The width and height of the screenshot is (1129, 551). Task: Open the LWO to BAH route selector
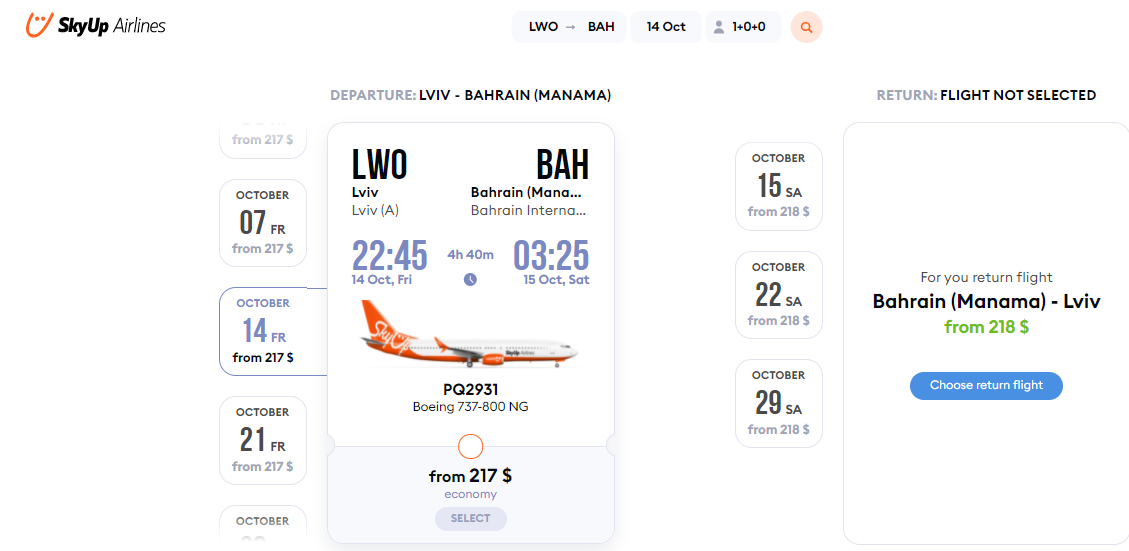[x=569, y=27]
